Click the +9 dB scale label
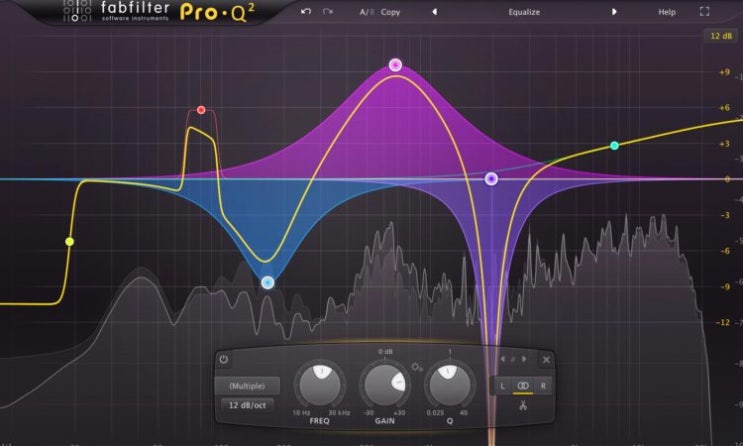 (x=725, y=72)
